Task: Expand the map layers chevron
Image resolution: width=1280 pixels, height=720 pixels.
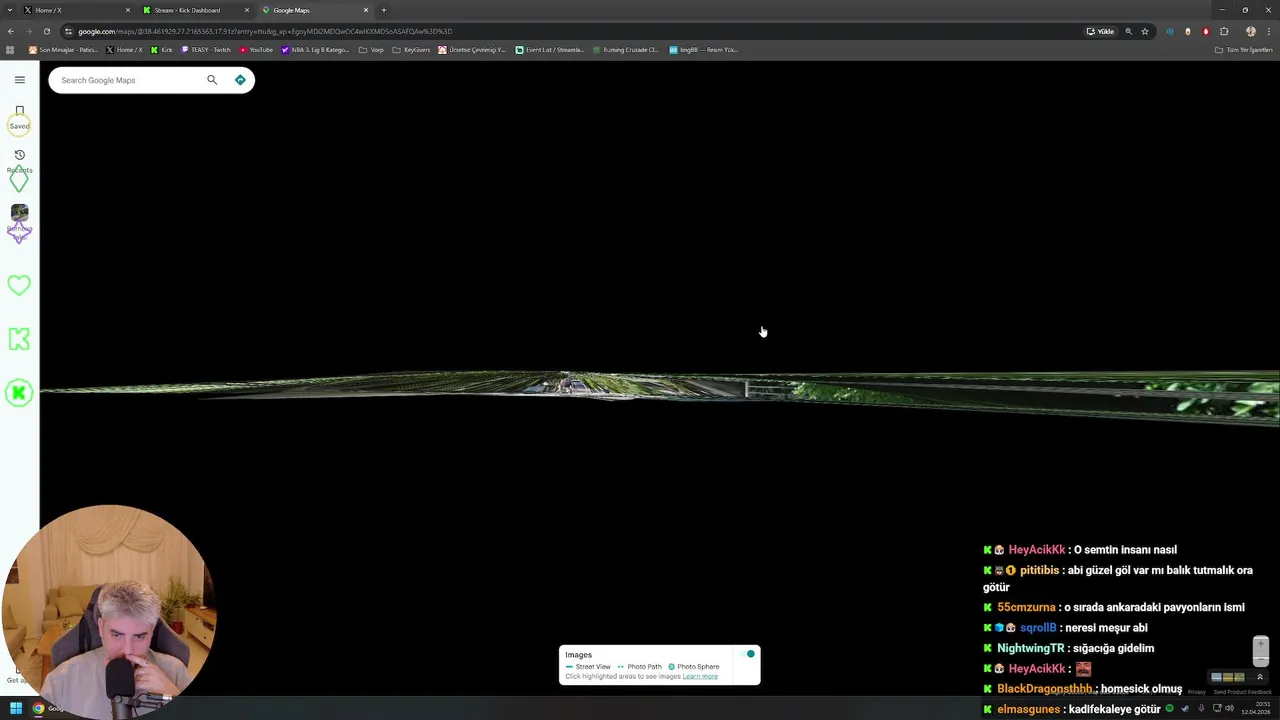Action: [x=1260, y=677]
